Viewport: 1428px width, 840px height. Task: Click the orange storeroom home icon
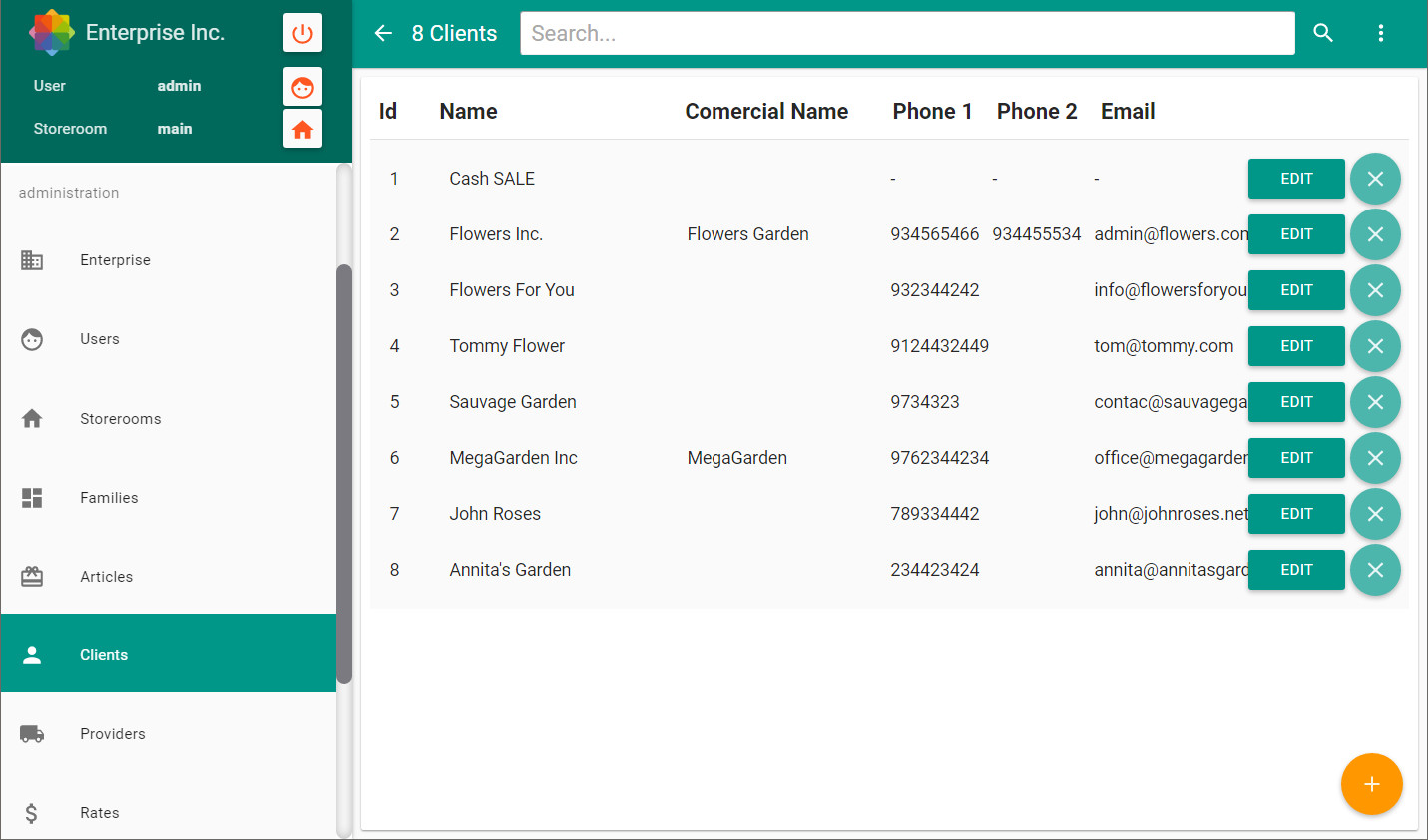302,129
